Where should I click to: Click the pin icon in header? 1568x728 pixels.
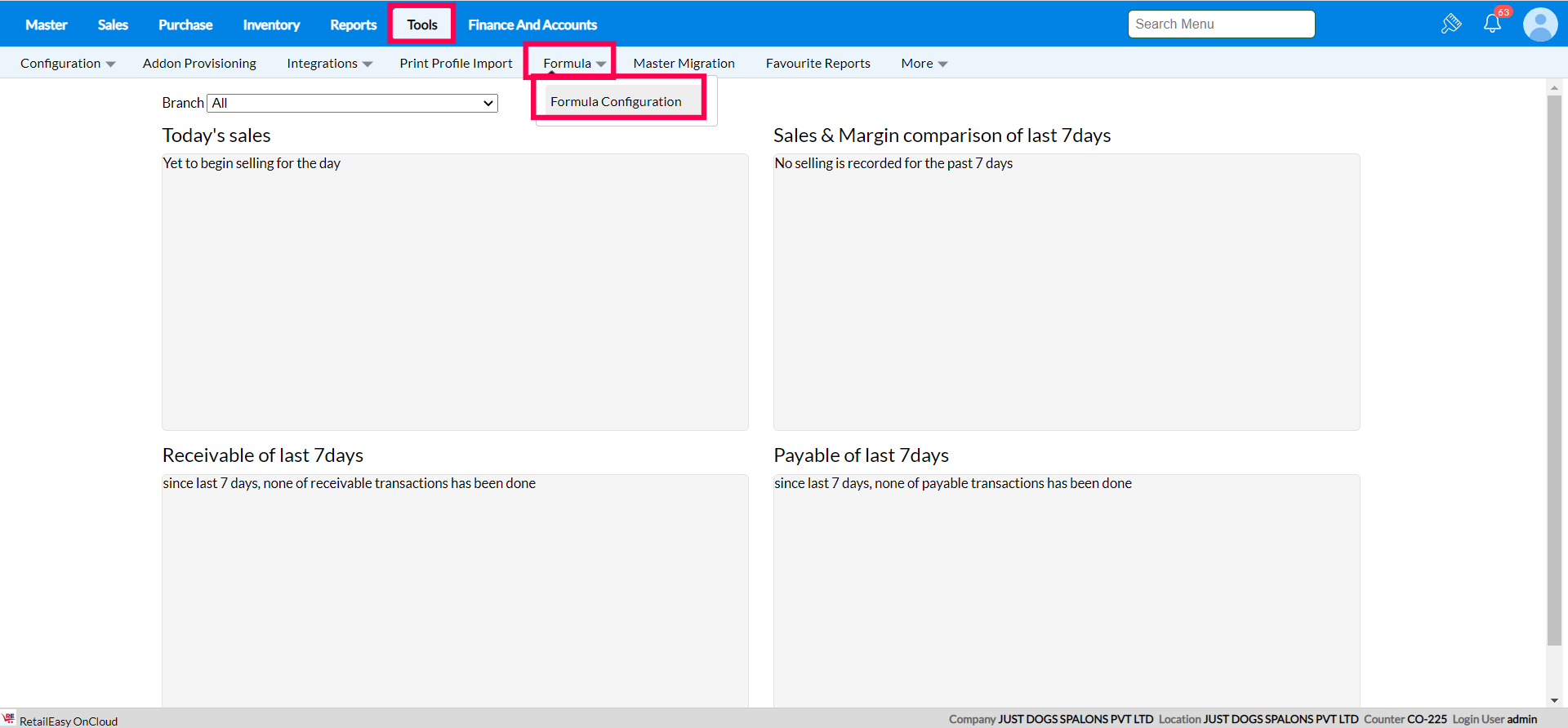[x=1451, y=24]
